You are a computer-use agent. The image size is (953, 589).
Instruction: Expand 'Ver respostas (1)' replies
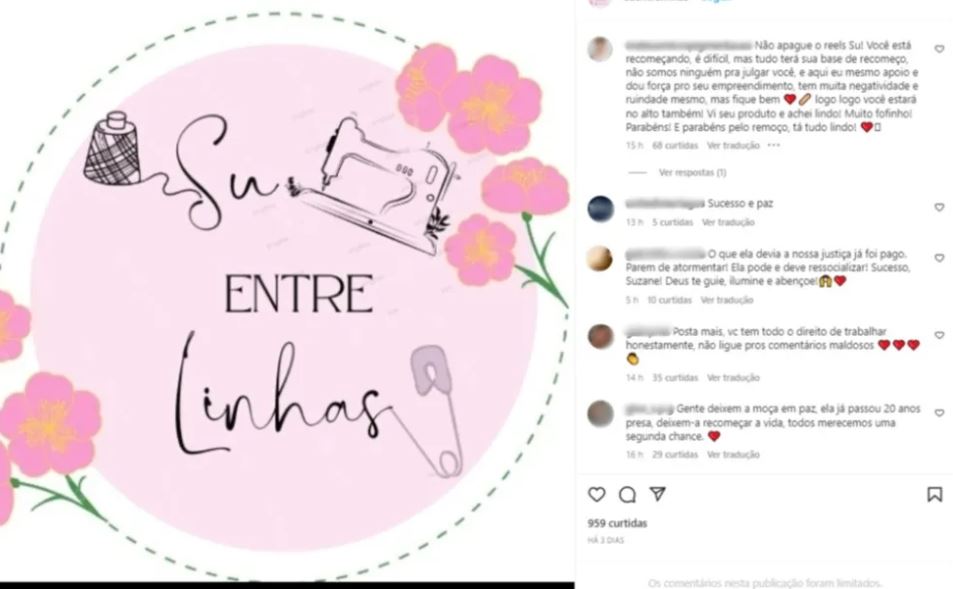click(x=692, y=173)
